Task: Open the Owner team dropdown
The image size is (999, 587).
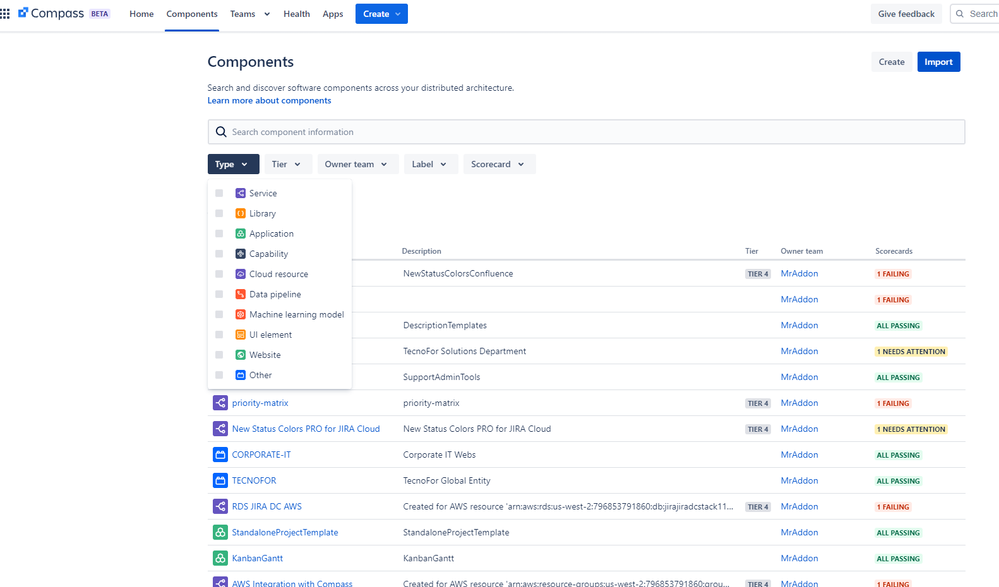Action: coord(357,163)
